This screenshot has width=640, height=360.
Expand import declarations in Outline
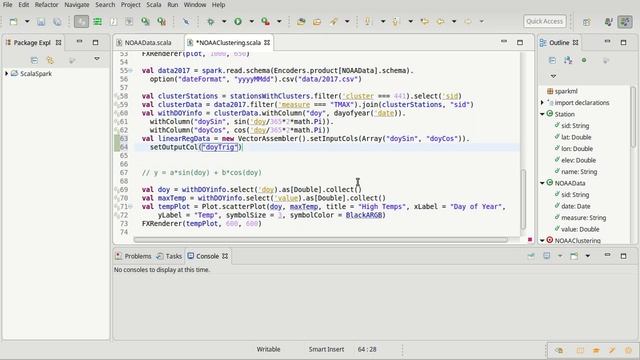click(542, 102)
